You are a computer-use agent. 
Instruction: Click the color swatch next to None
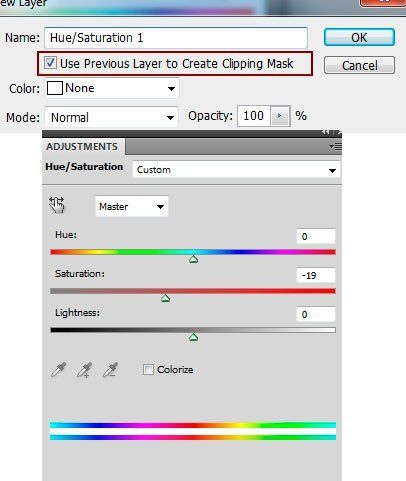[55, 88]
